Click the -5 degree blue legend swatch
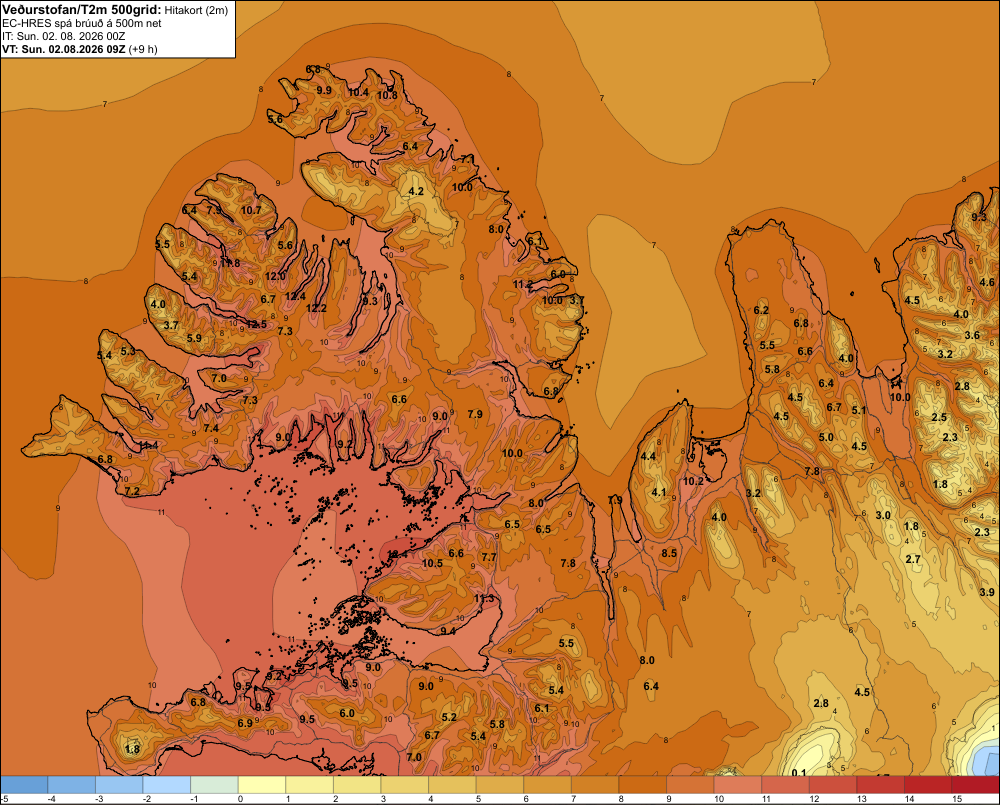This screenshot has height=805, width=1000. coord(24,785)
